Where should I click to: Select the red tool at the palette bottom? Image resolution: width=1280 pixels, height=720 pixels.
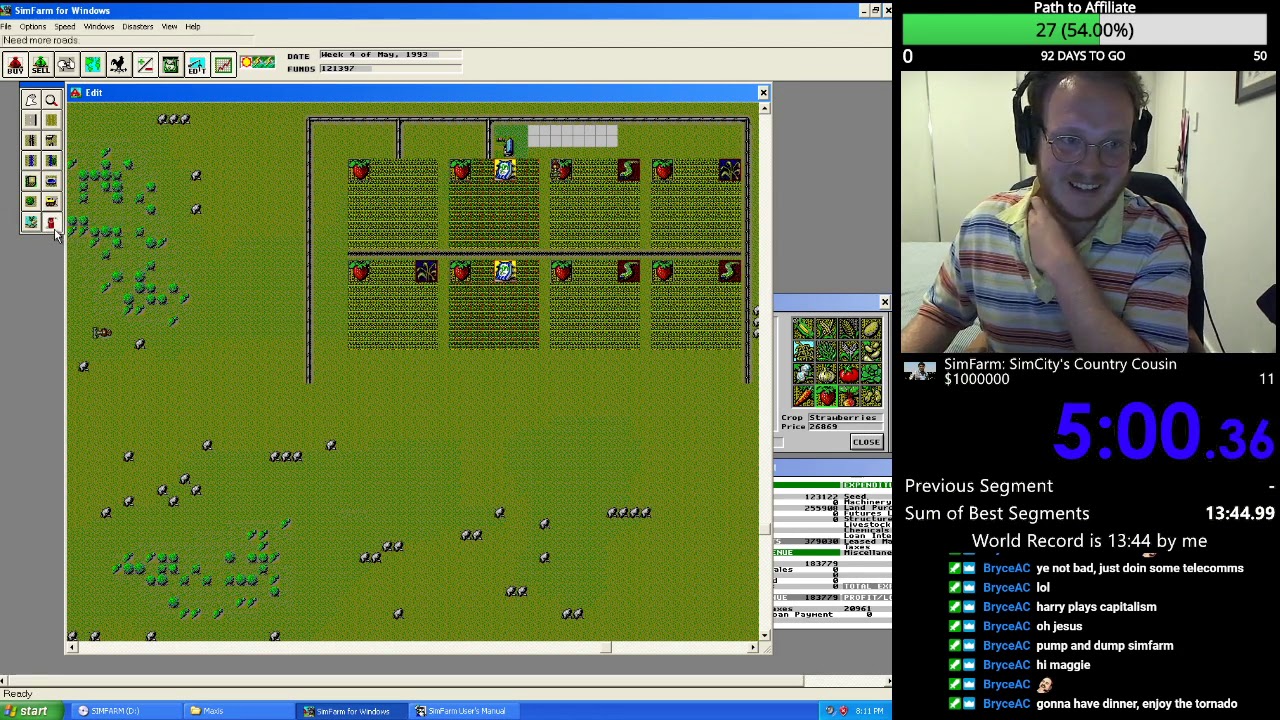point(51,222)
